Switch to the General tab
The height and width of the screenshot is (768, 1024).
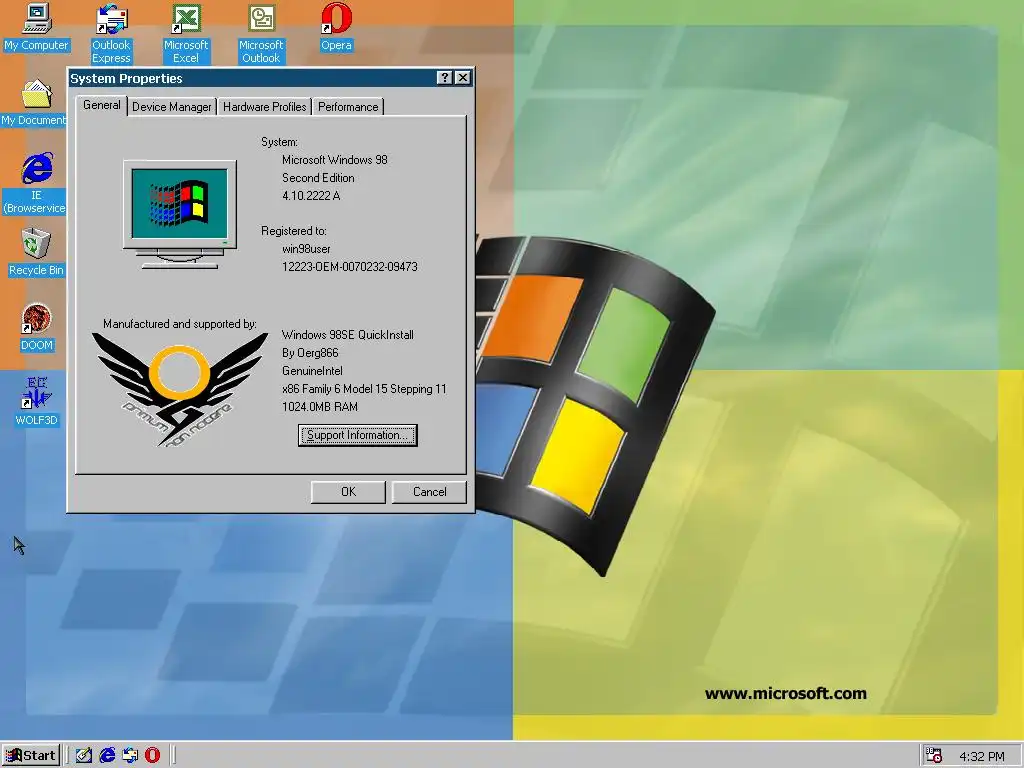(101, 105)
